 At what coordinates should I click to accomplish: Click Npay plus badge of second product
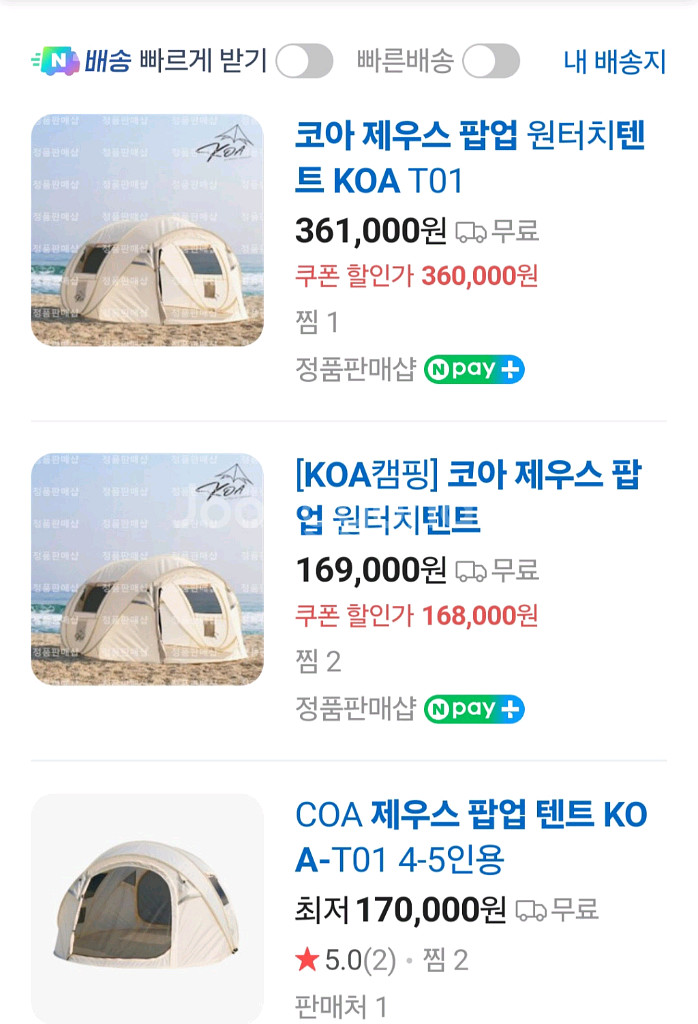(x=474, y=709)
